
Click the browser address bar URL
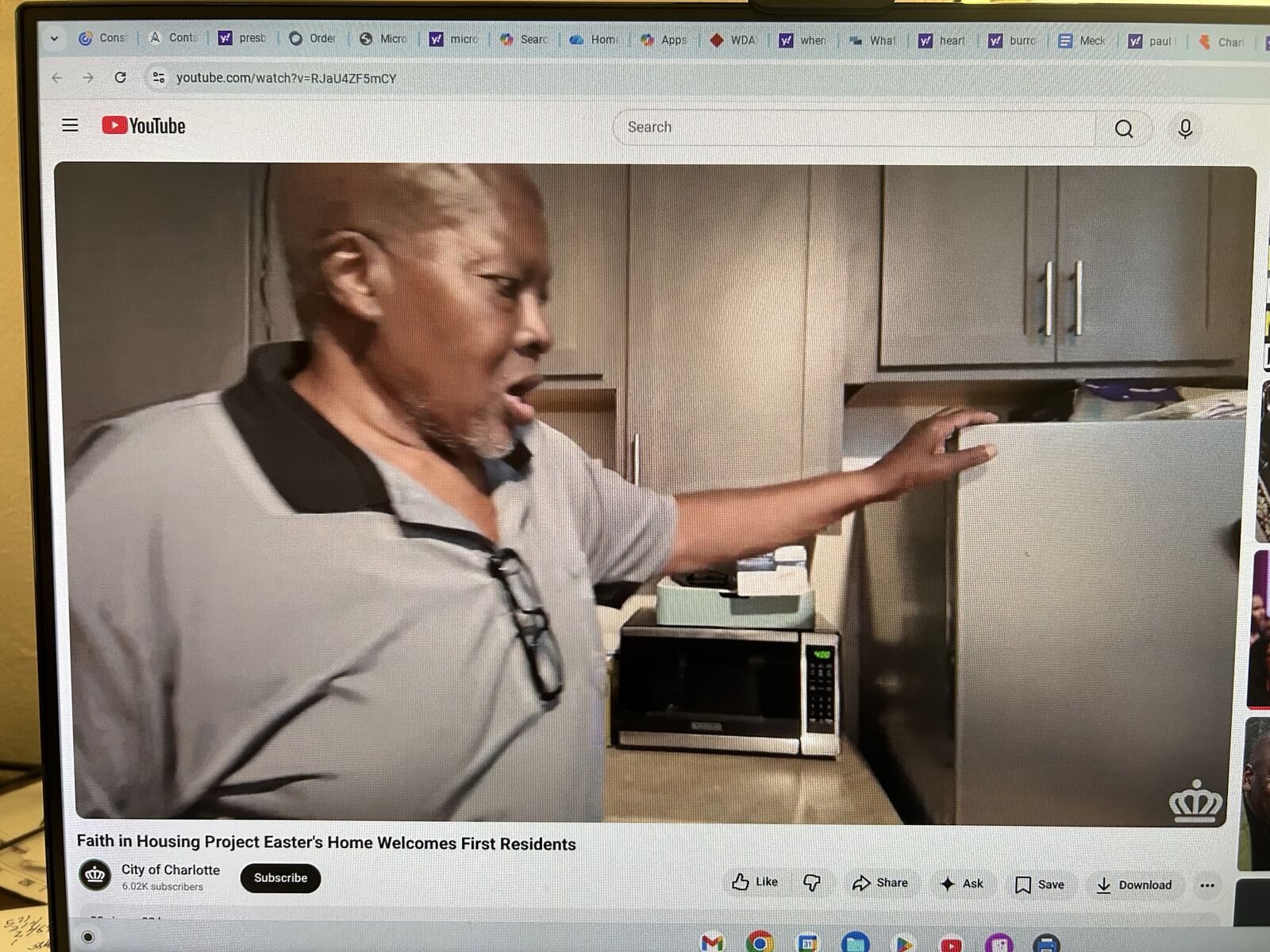(x=286, y=78)
